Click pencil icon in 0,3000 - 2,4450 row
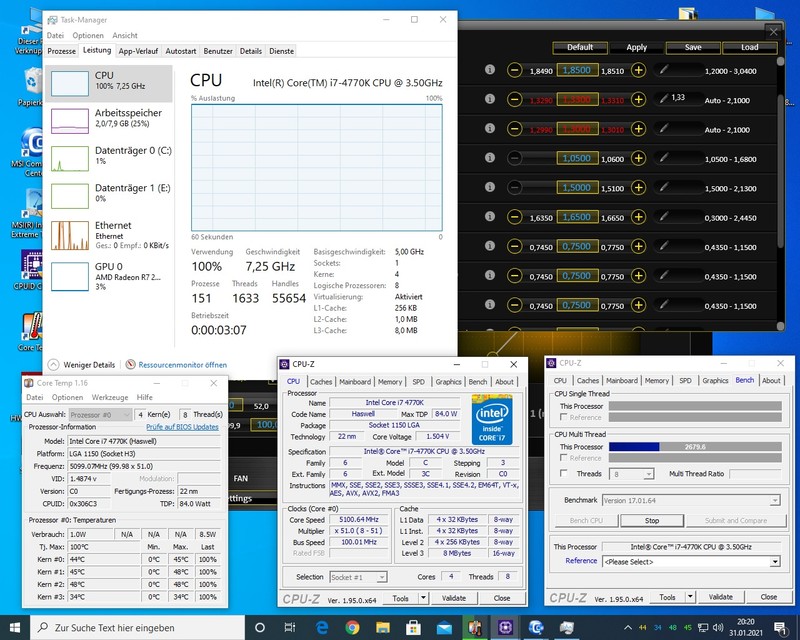This screenshot has height=640, width=800. click(664, 216)
